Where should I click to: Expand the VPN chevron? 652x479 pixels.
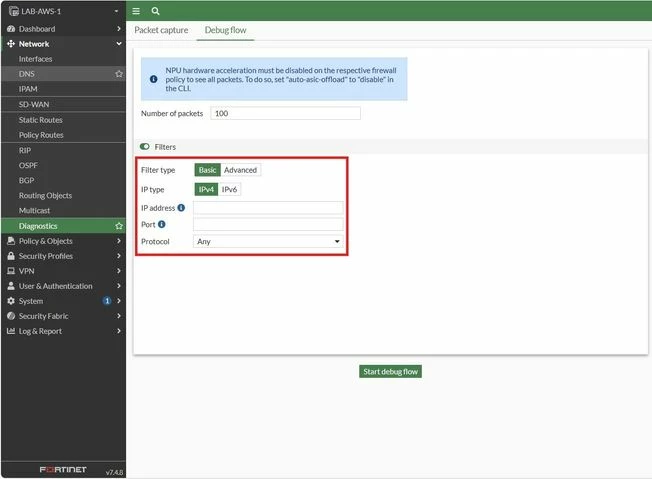(x=119, y=271)
